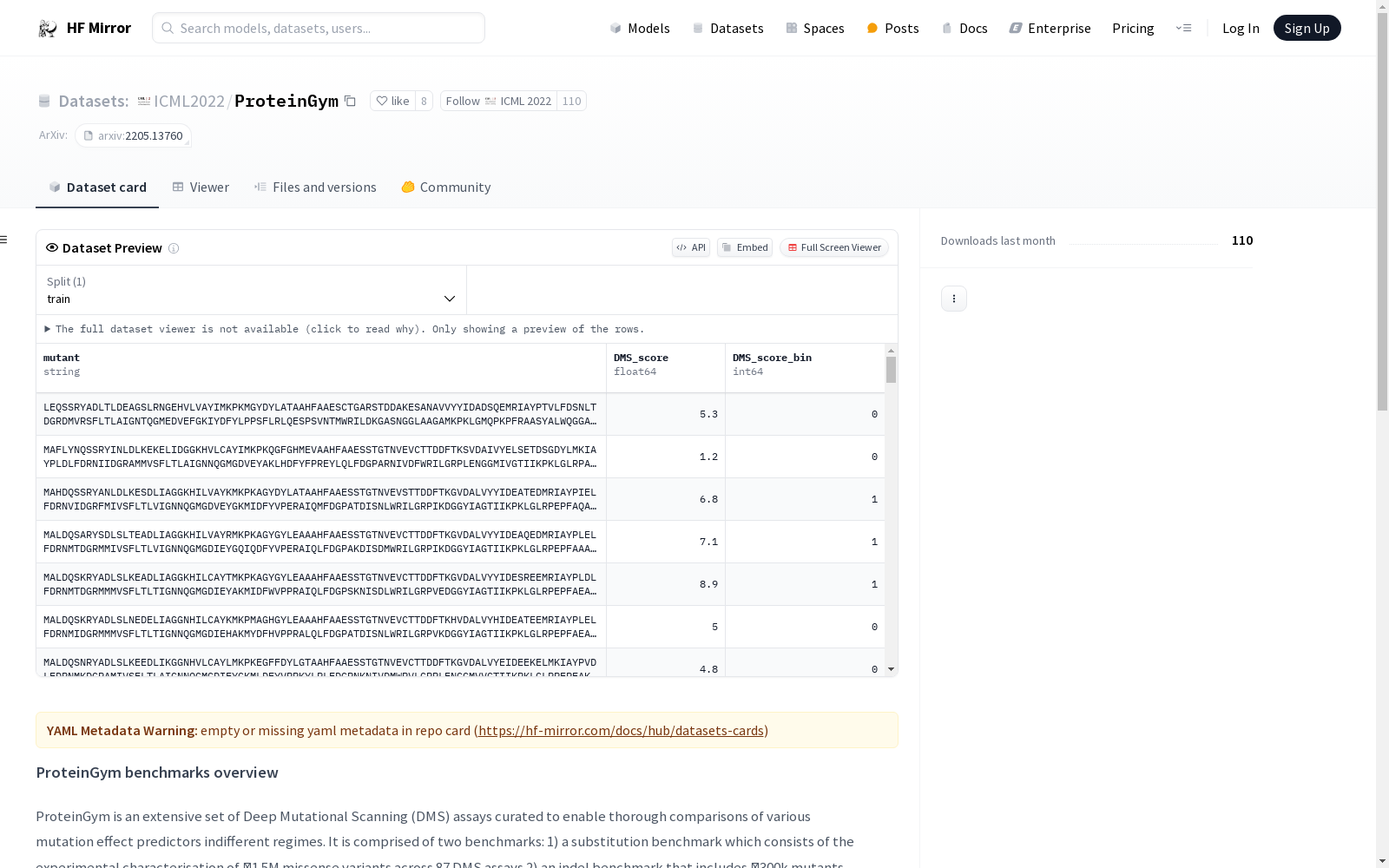1389x868 pixels.
Task: Open the Enterprise page
Action: click(1050, 28)
